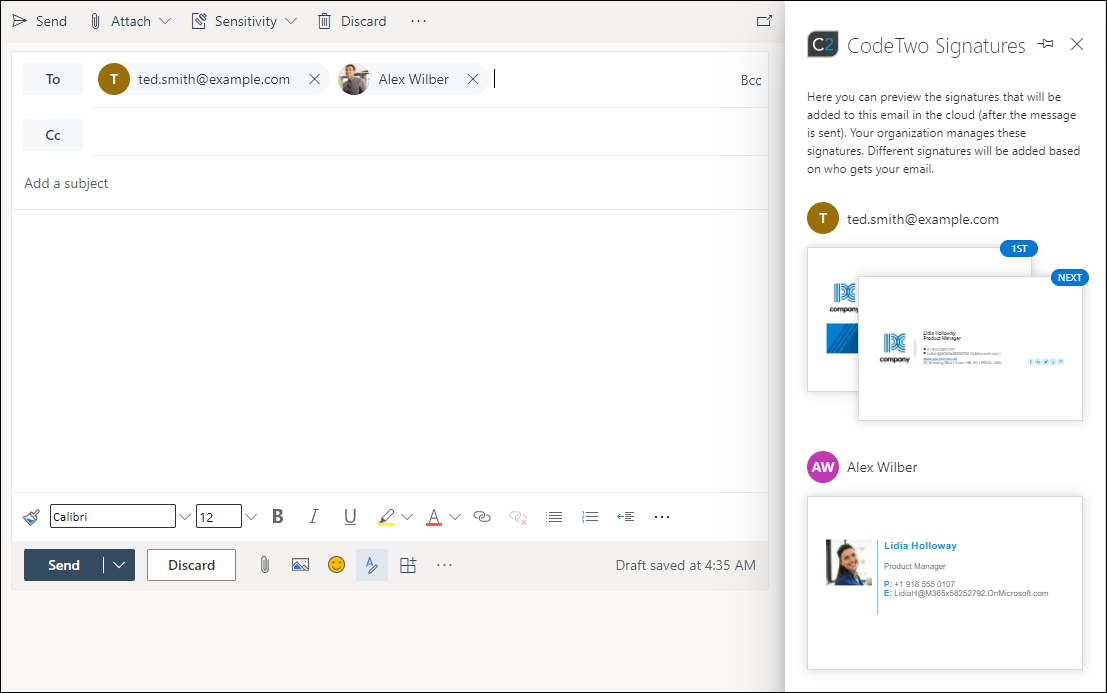Toggle numbered list
This screenshot has width=1107, height=693.
click(x=590, y=517)
